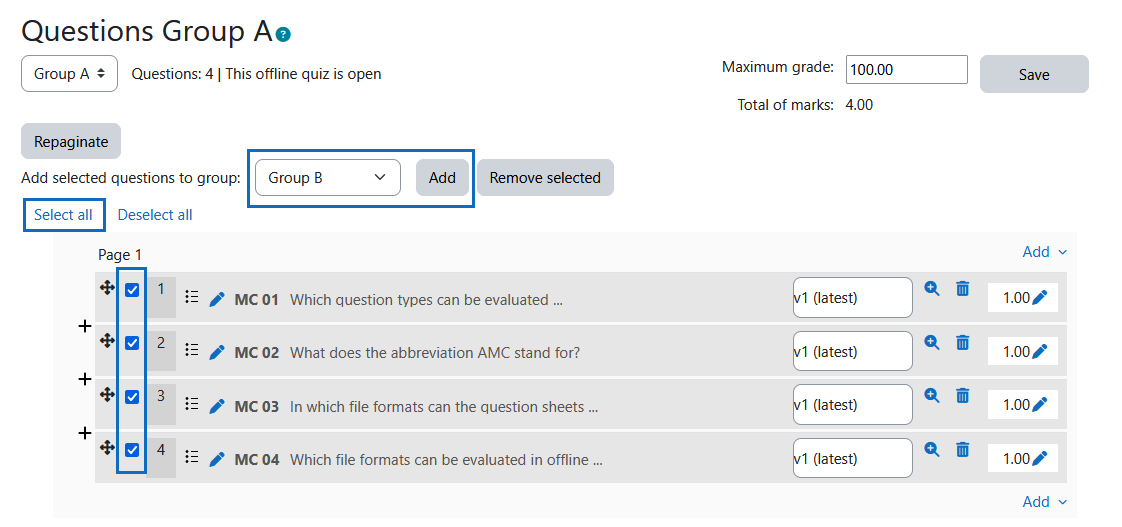The image size is (1122, 527).
Task: Edit the 1.00 mark of MC 01
Action: (x=1040, y=298)
